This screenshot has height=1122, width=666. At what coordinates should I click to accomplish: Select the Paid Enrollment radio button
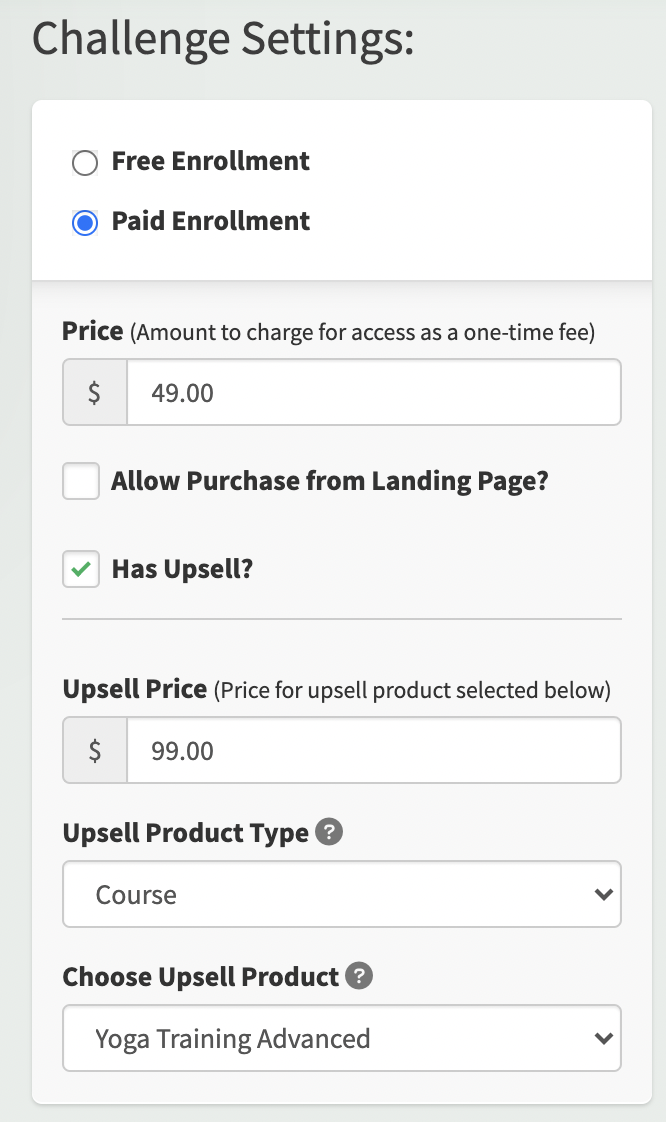coord(85,223)
